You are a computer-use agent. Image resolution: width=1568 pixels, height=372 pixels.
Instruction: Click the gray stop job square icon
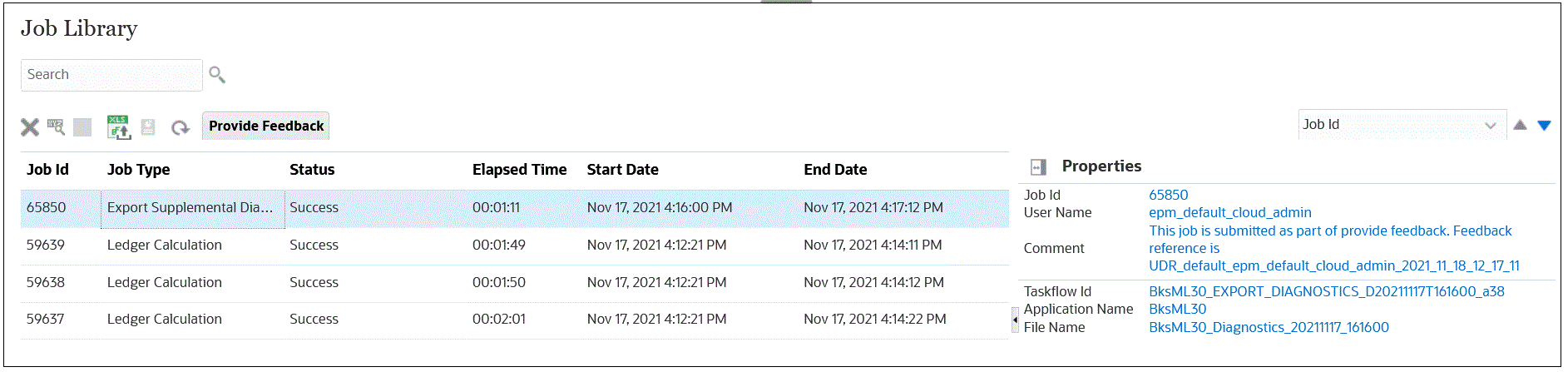[x=82, y=127]
